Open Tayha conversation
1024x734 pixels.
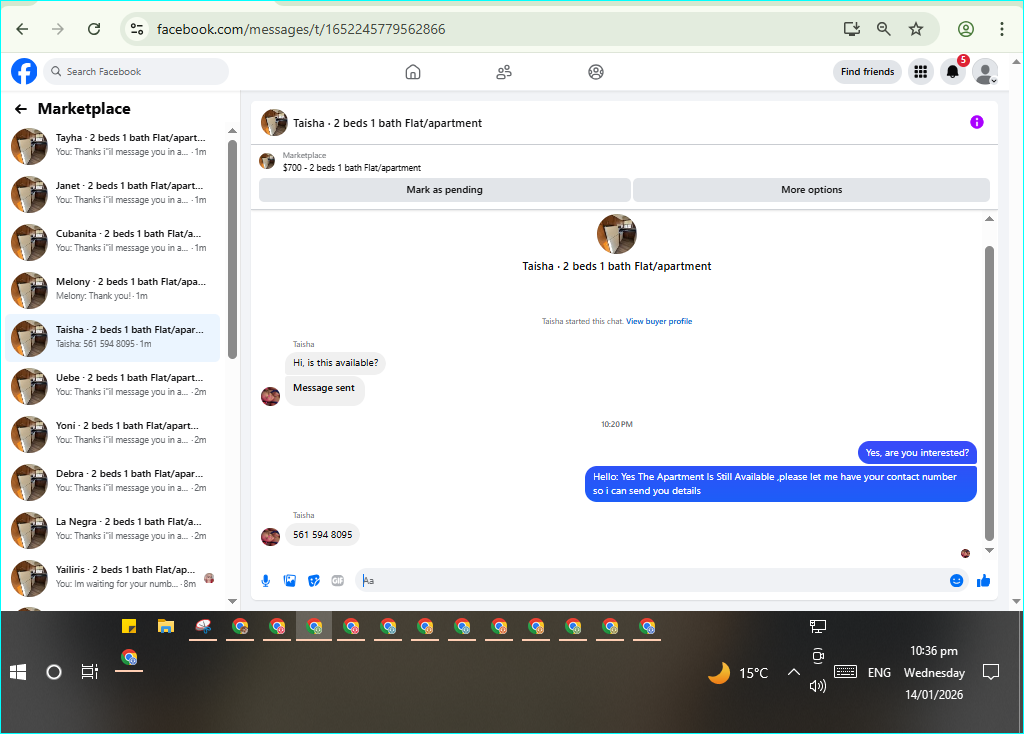tap(112, 146)
